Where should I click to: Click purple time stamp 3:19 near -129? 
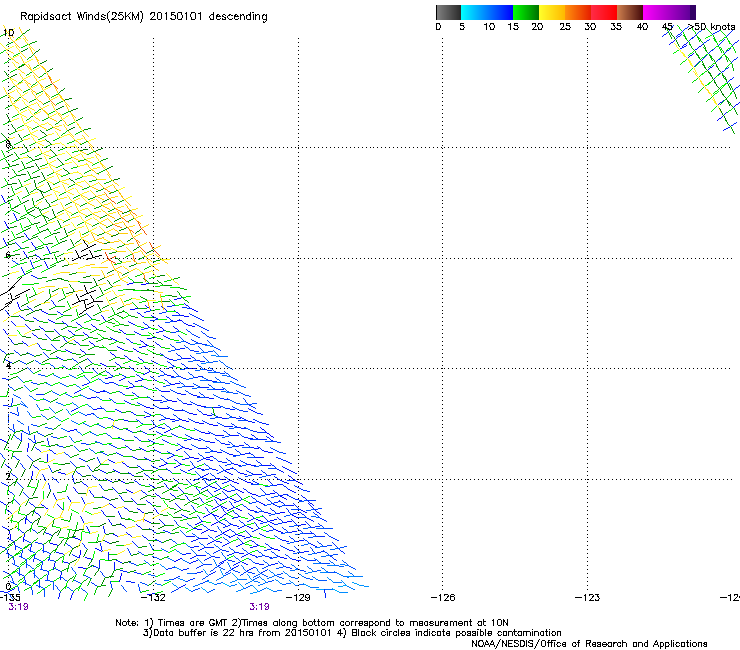[260, 607]
